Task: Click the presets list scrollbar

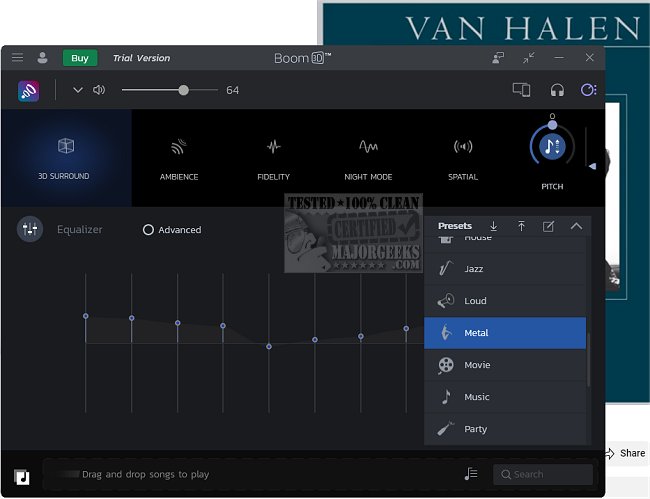Action: pyautogui.click(x=588, y=359)
